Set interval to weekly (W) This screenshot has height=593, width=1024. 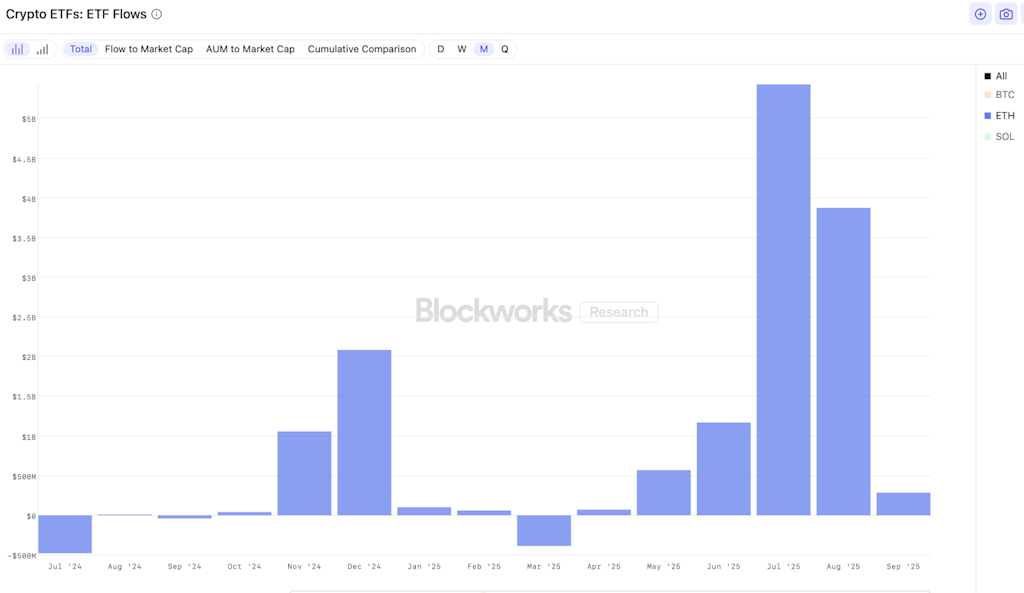click(462, 49)
